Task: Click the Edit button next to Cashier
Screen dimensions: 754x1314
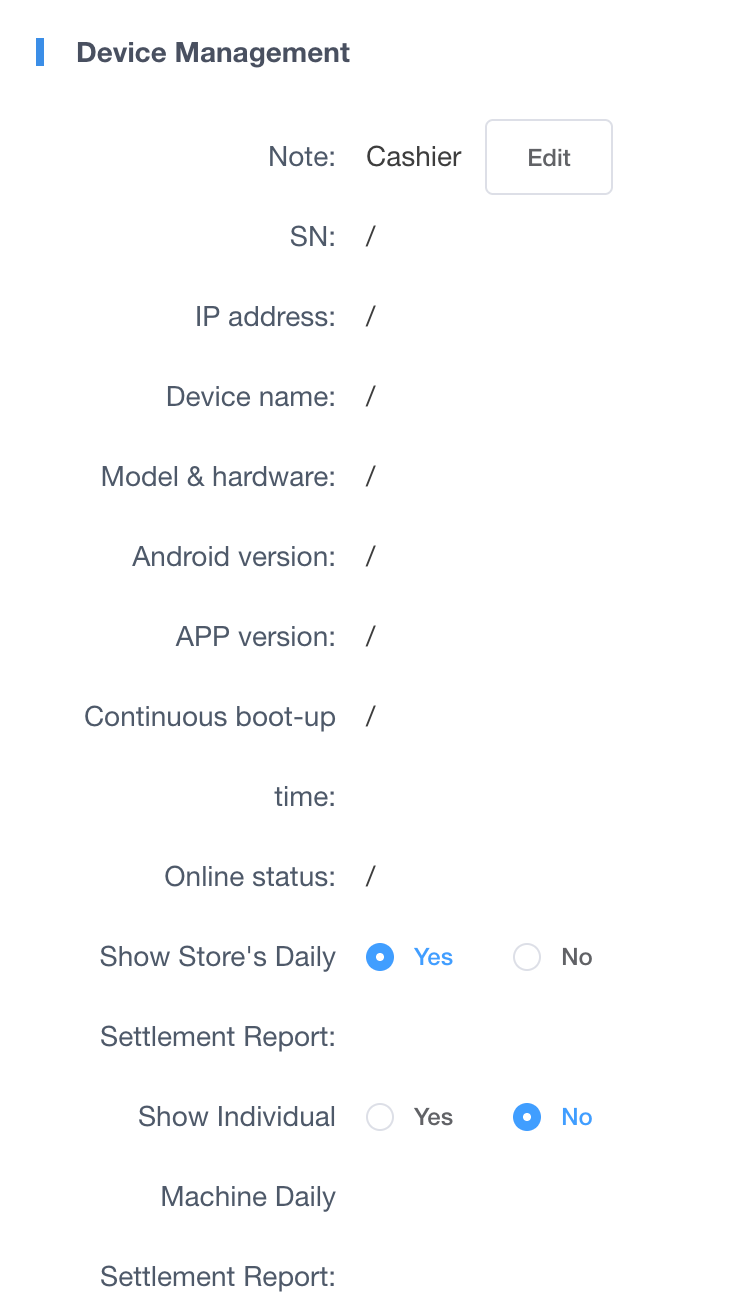Action: [x=548, y=157]
